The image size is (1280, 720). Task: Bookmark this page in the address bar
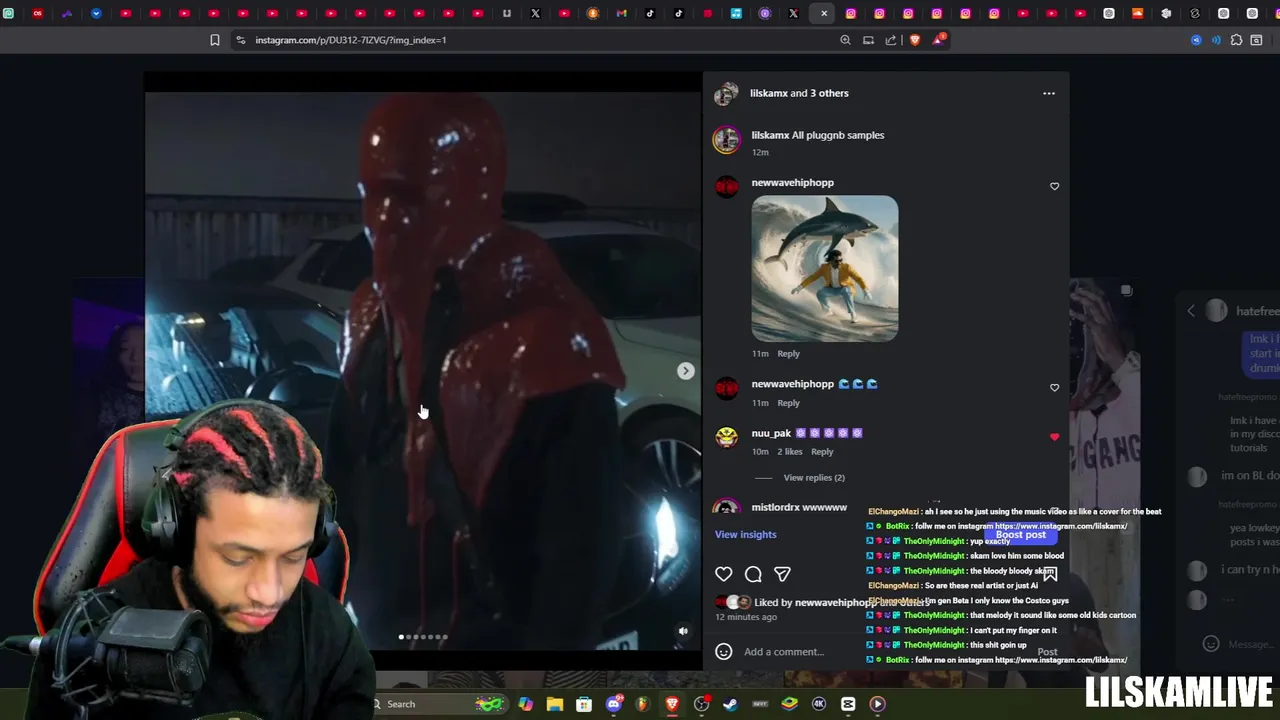[x=214, y=40]
